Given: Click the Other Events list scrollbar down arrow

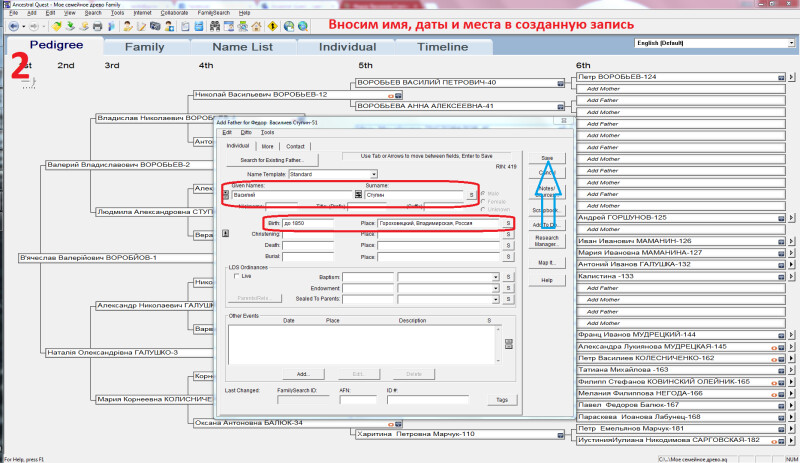Looking at the screenshot, I should 498,361.
